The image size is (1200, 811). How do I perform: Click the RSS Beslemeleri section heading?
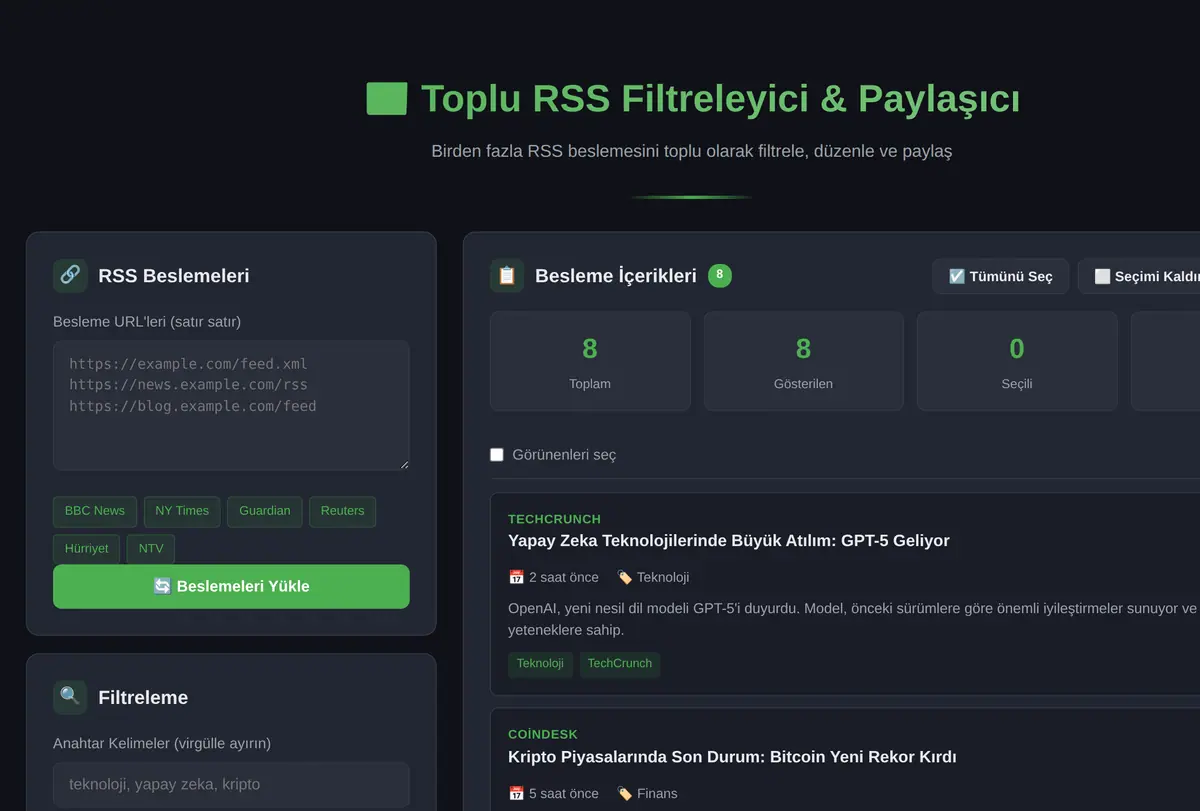pyautogui.click(x=174, y=276)
